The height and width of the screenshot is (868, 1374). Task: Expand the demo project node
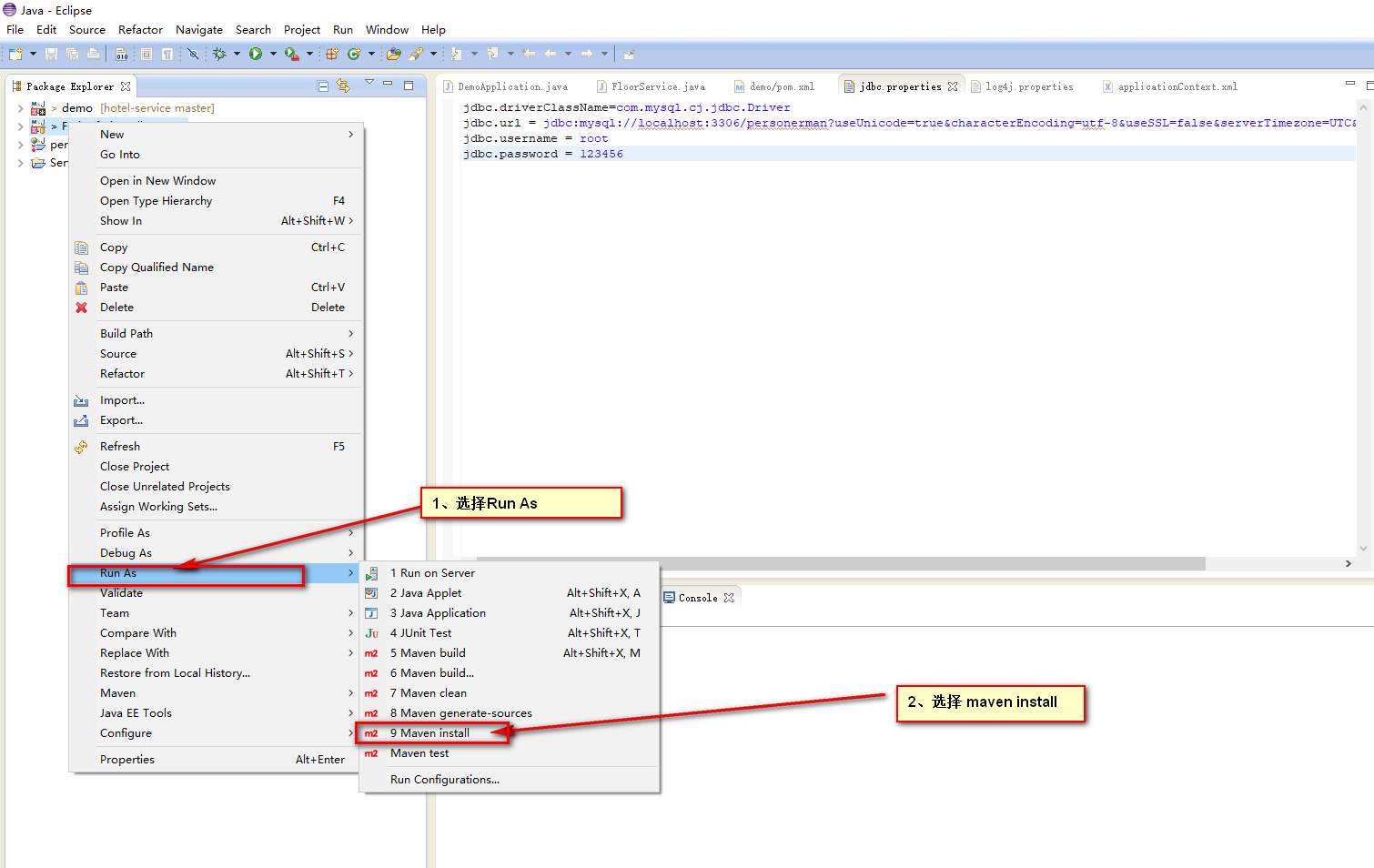coord(20,108)
